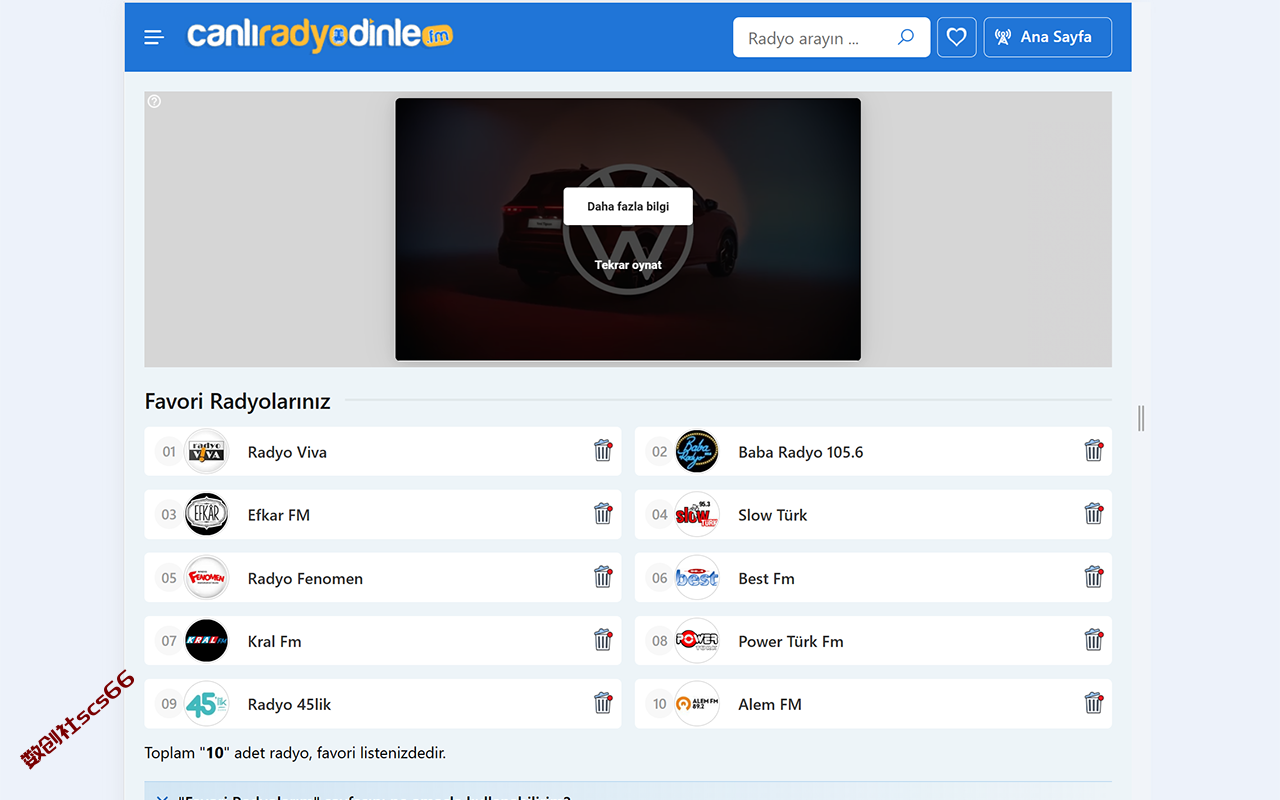Open Radyo 45lik station link
Image resolution: width=1280 pixels, height=800 pixels.
coord(290,704)
